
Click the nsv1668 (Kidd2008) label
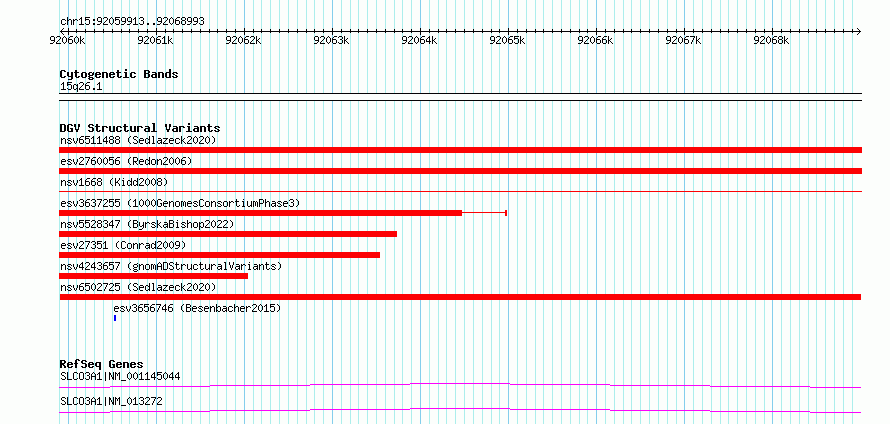(x=114, y=182)
